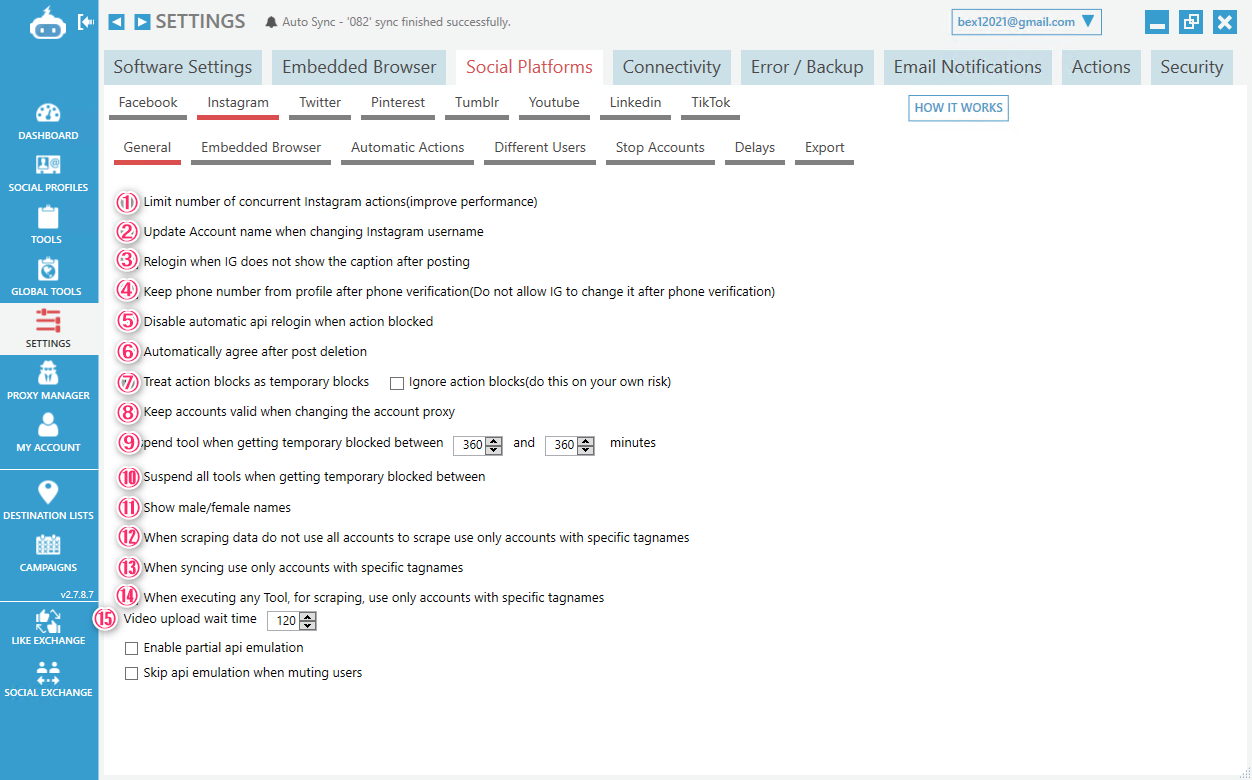Image resolution: width=1252 pixels, height=780 pixels.
Task: Maximize the application window
Action: click(1191, 22)
